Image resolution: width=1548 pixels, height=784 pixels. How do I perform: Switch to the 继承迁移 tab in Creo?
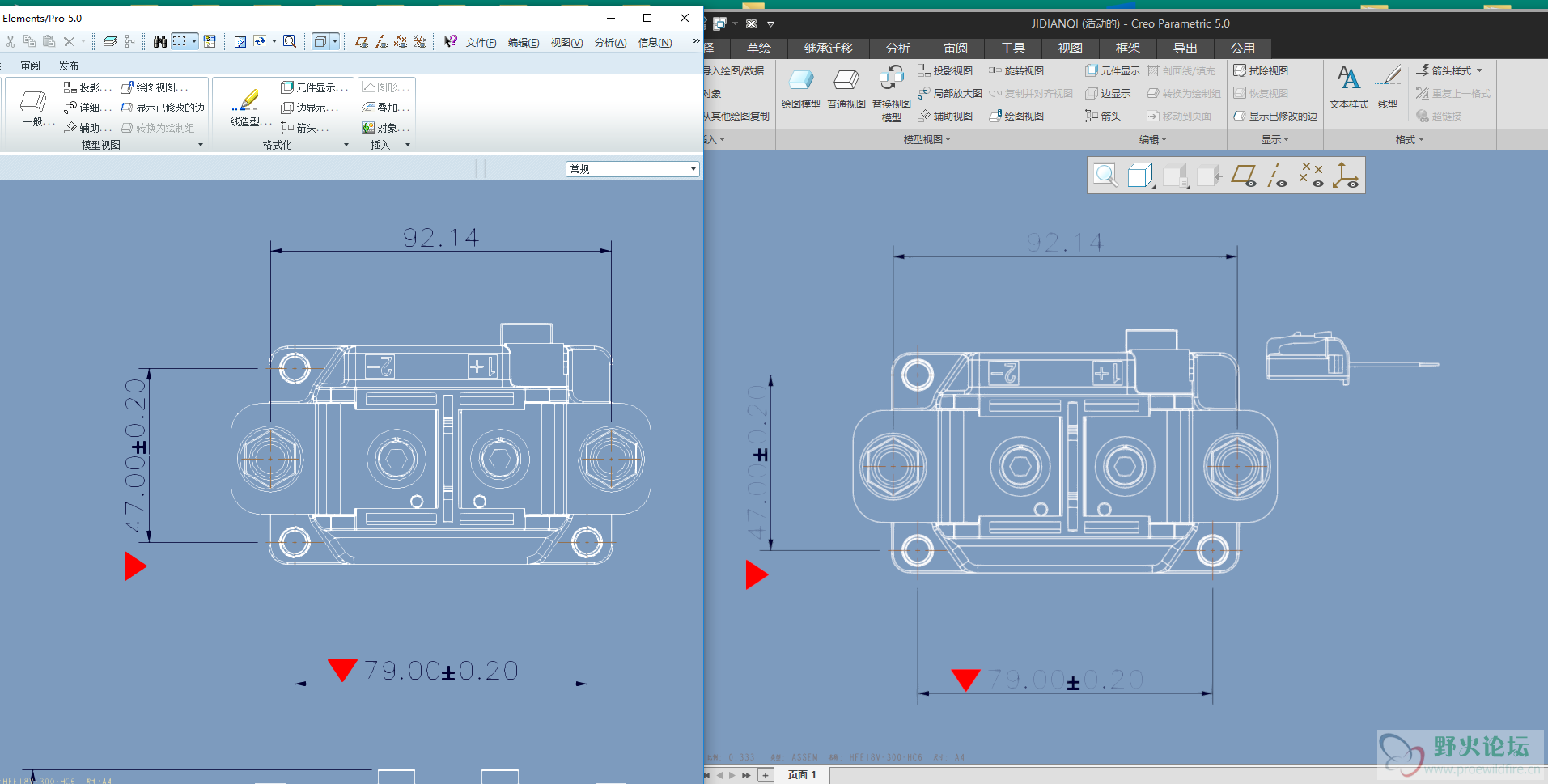coord(829,48)
